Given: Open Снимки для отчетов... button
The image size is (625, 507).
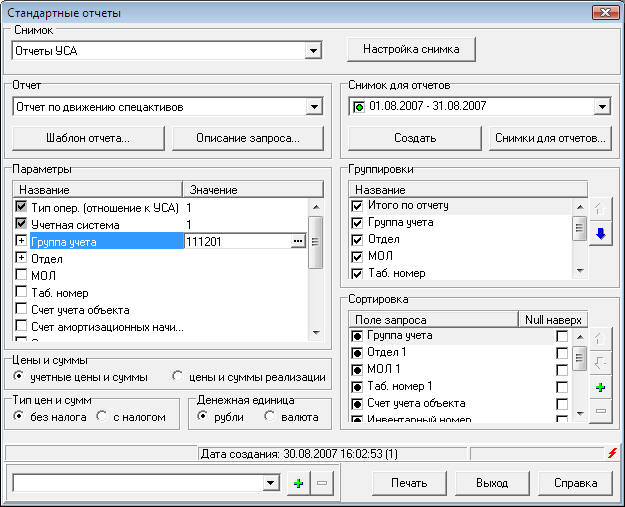Looking at the screenshot, I should coord(550,138).
